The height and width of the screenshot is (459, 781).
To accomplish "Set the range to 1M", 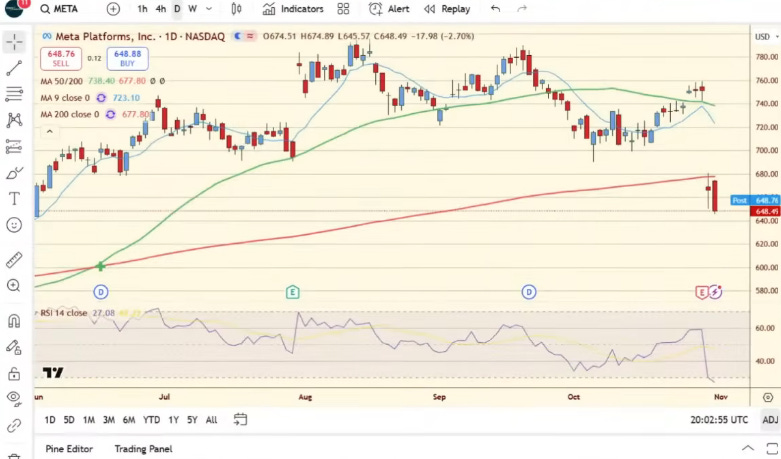I will tap(89, 420).
